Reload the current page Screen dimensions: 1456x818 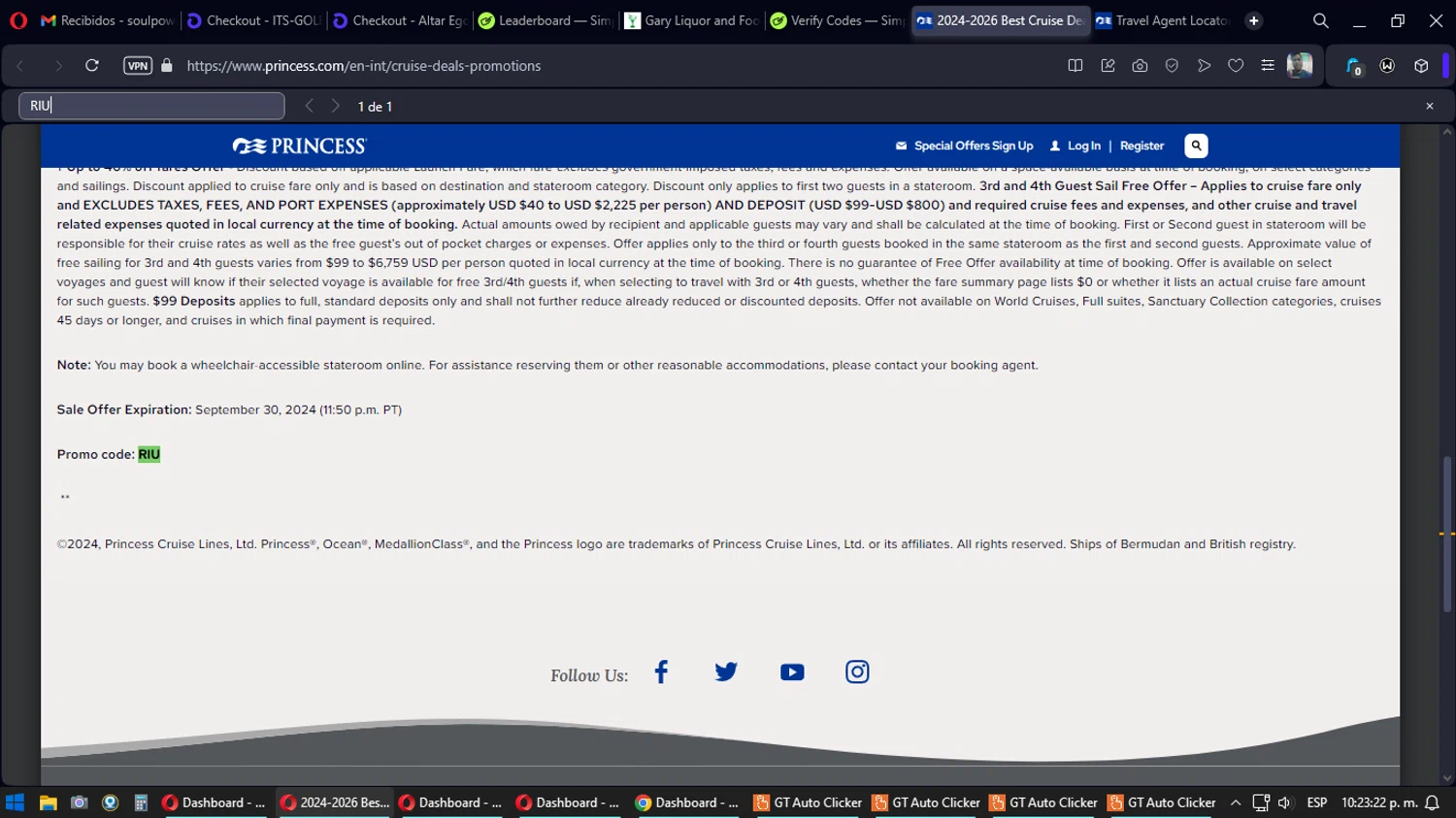[92, 65]
